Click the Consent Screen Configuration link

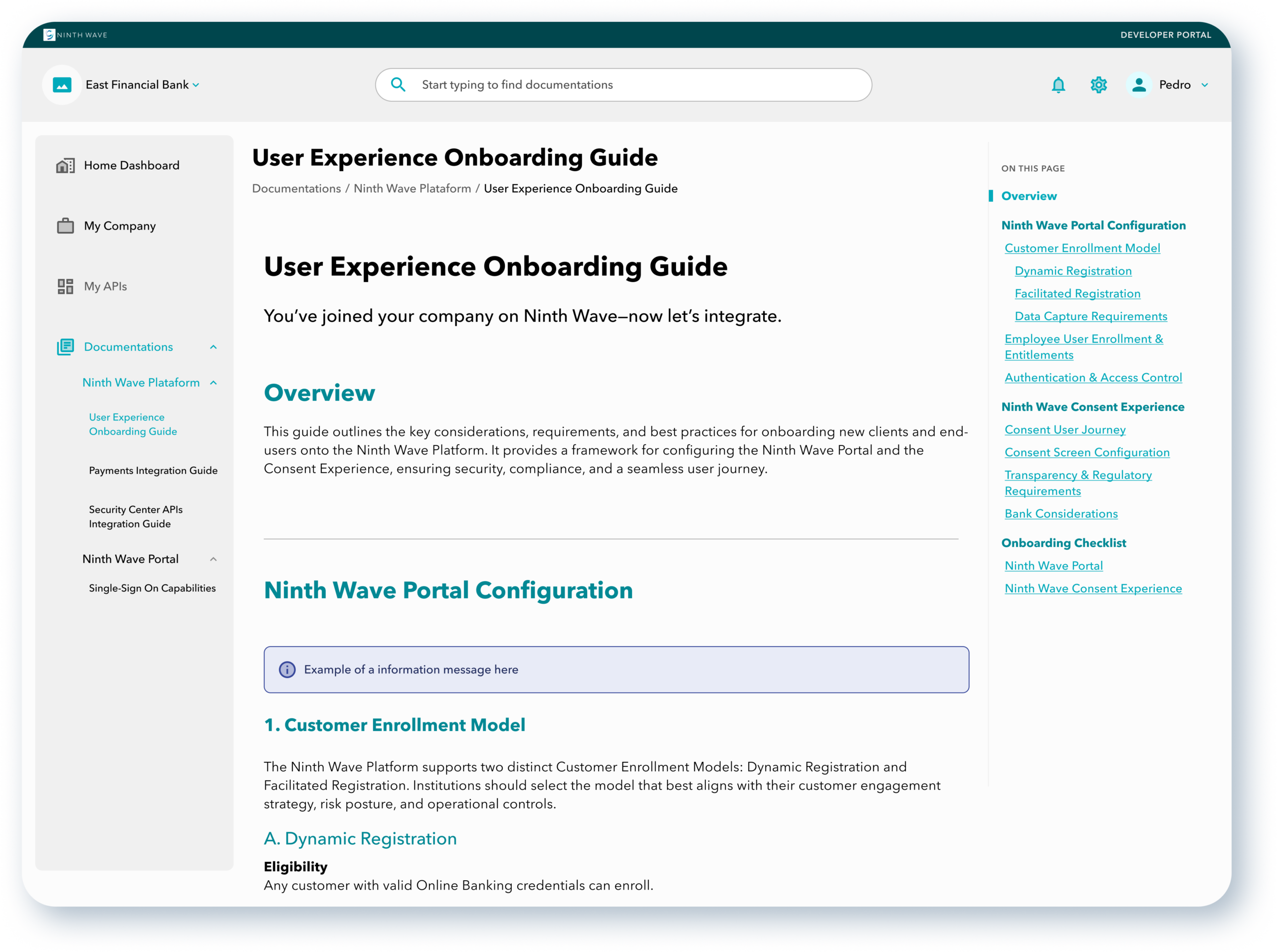pos(1086,453)
